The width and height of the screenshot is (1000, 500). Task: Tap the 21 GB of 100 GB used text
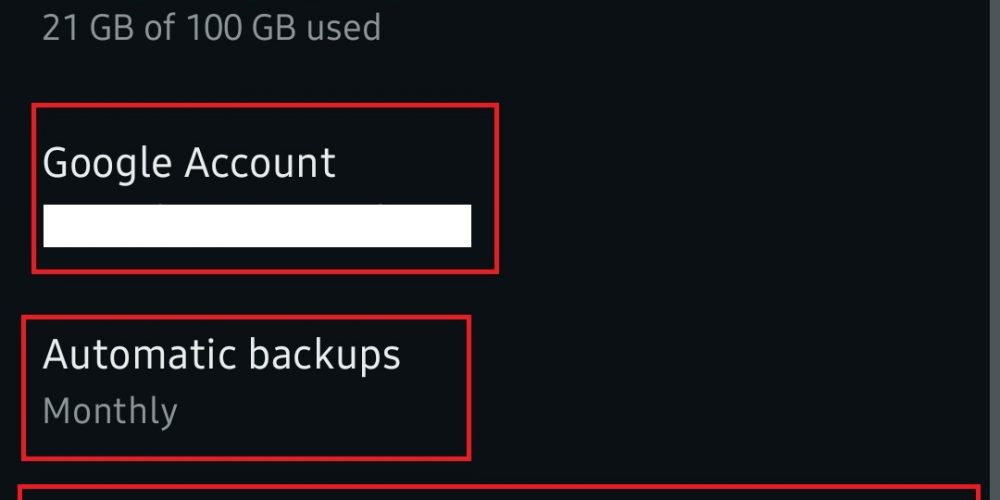pyautogui.click(x=211, y=27)
